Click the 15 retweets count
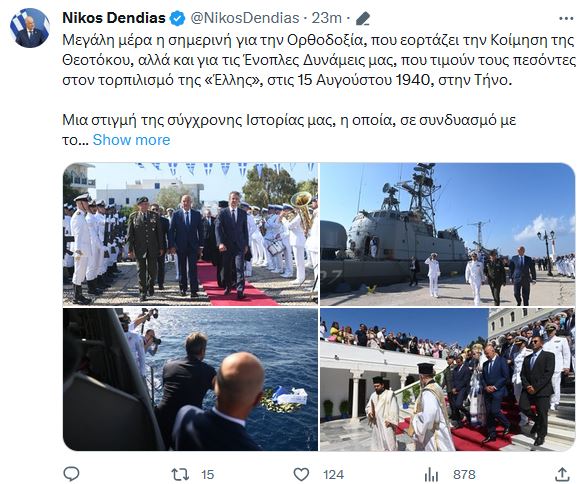The image size is (577, 484). (208, 474)
